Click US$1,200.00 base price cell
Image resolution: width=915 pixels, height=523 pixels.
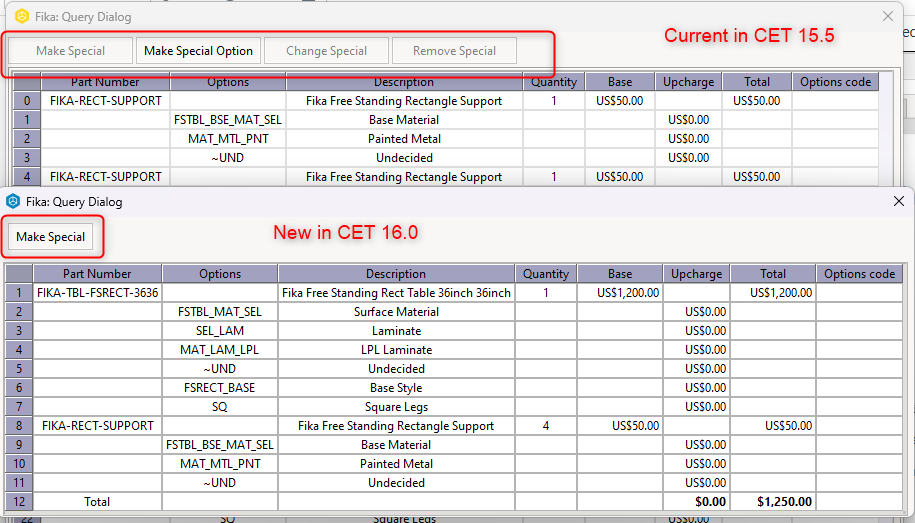click(x=620, y=292)
